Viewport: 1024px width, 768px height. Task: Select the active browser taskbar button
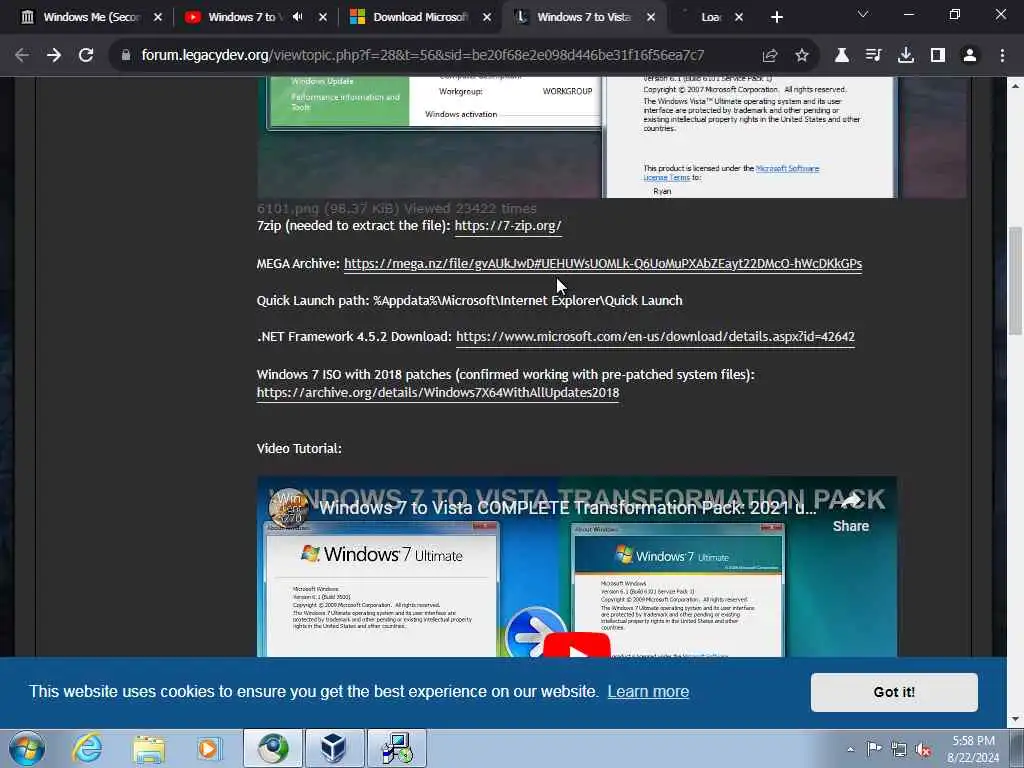tap(272, 748)
